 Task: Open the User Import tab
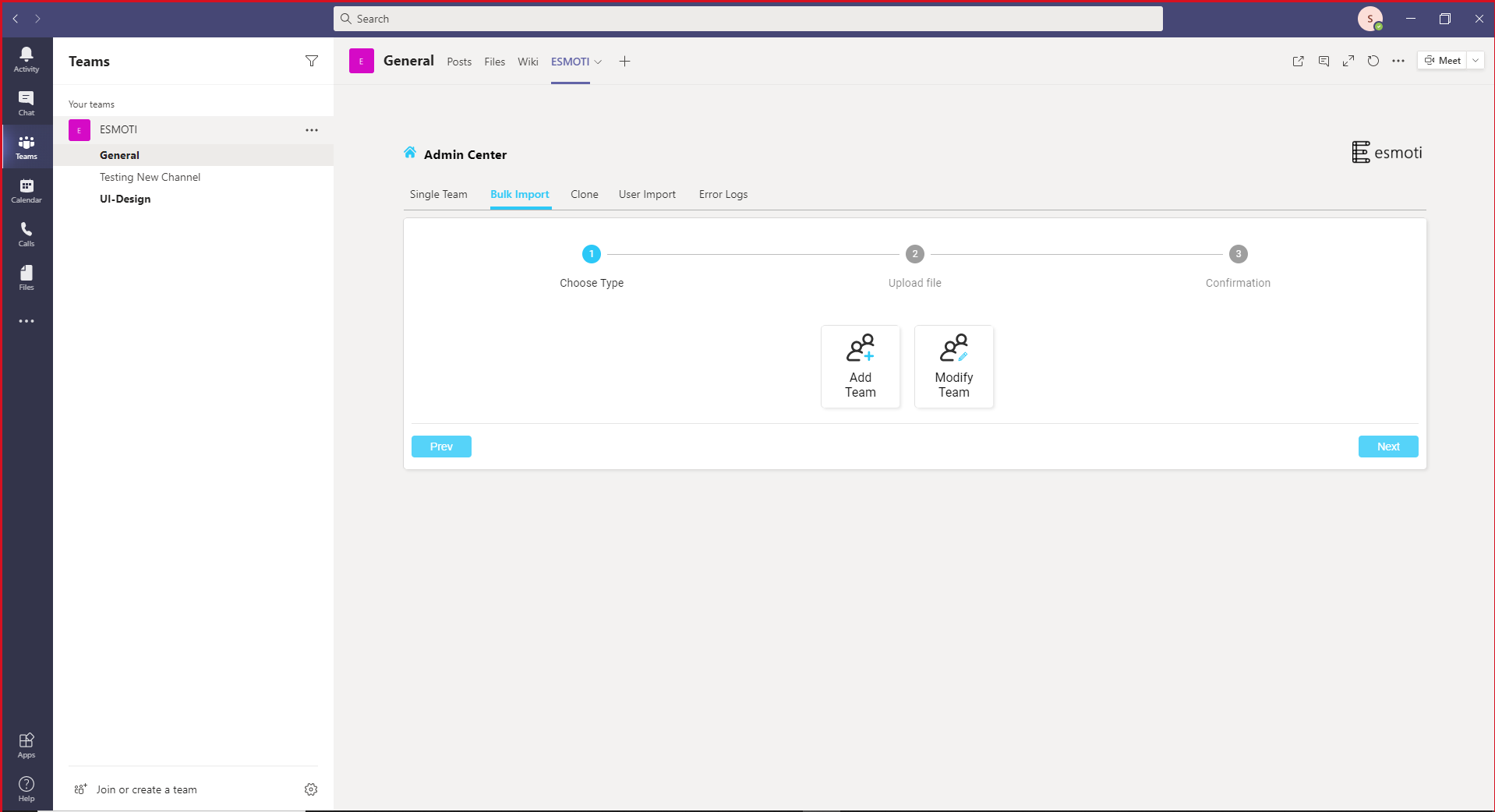pos(647,195)
